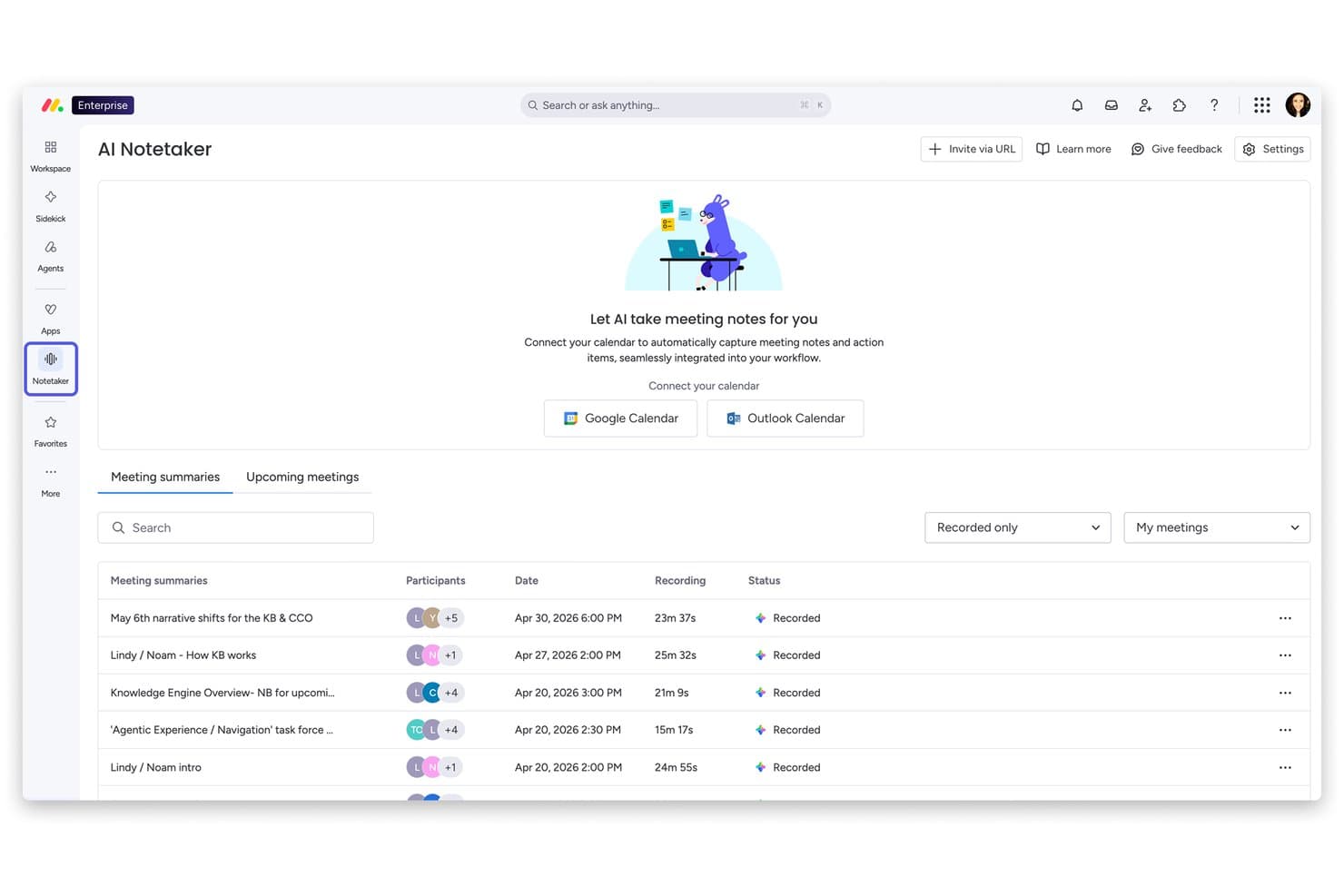Open options for Knowledge Engine Overview row
This screenshot has height=896, width=1344.
1285,693
